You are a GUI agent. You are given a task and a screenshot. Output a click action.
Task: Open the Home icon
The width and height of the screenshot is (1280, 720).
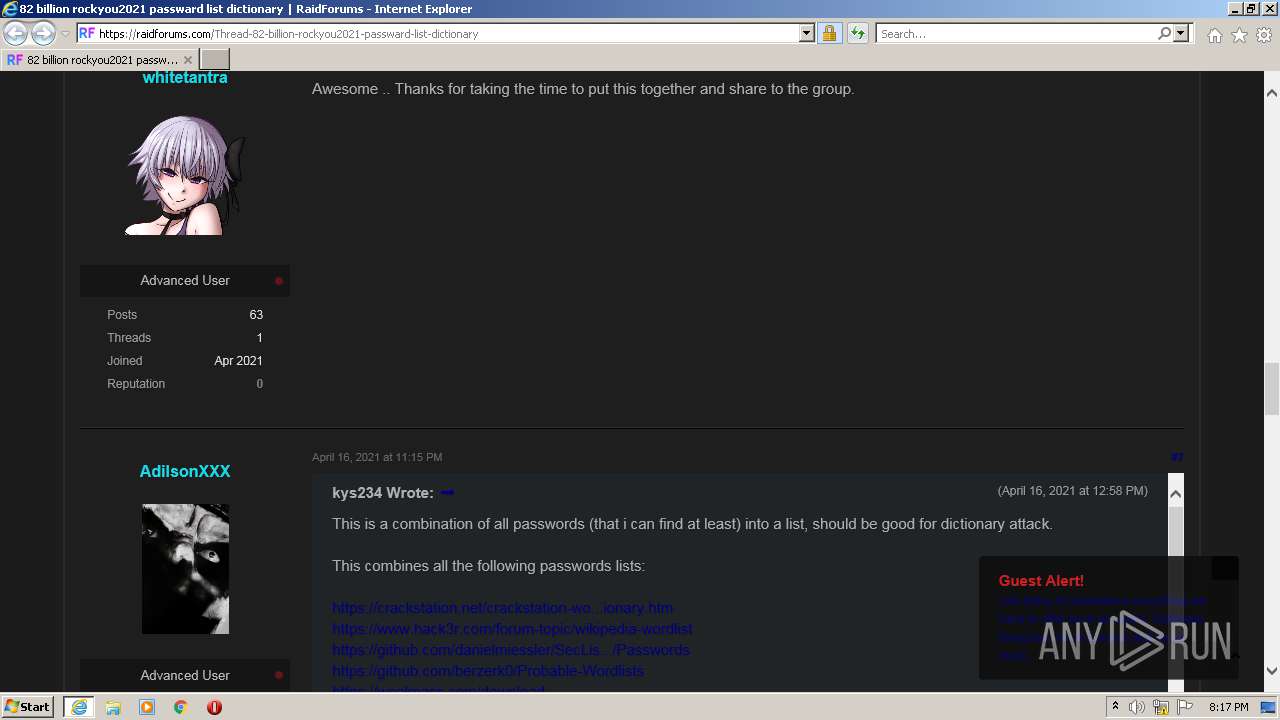click(x=1214, y=35)
